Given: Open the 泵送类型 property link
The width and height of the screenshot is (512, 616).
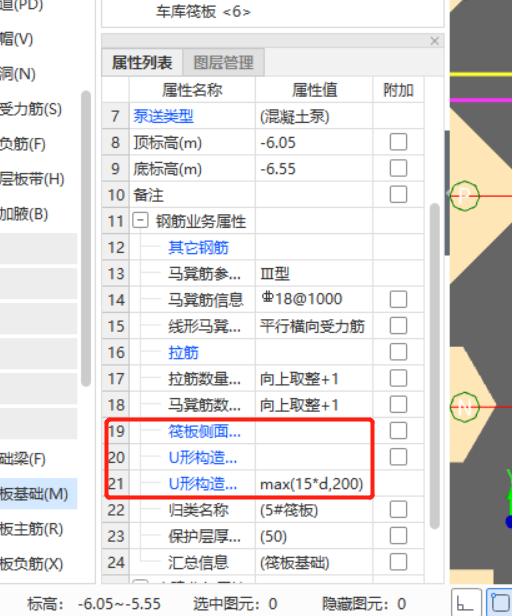Looking at the screenshot, I should (163, 116).
